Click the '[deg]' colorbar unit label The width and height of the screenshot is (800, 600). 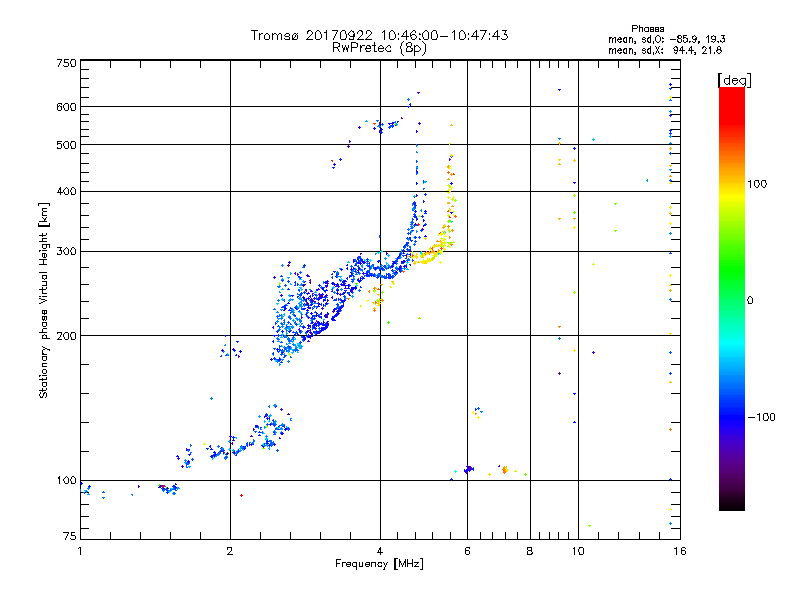pyautogui.click(x=734, y=80)
